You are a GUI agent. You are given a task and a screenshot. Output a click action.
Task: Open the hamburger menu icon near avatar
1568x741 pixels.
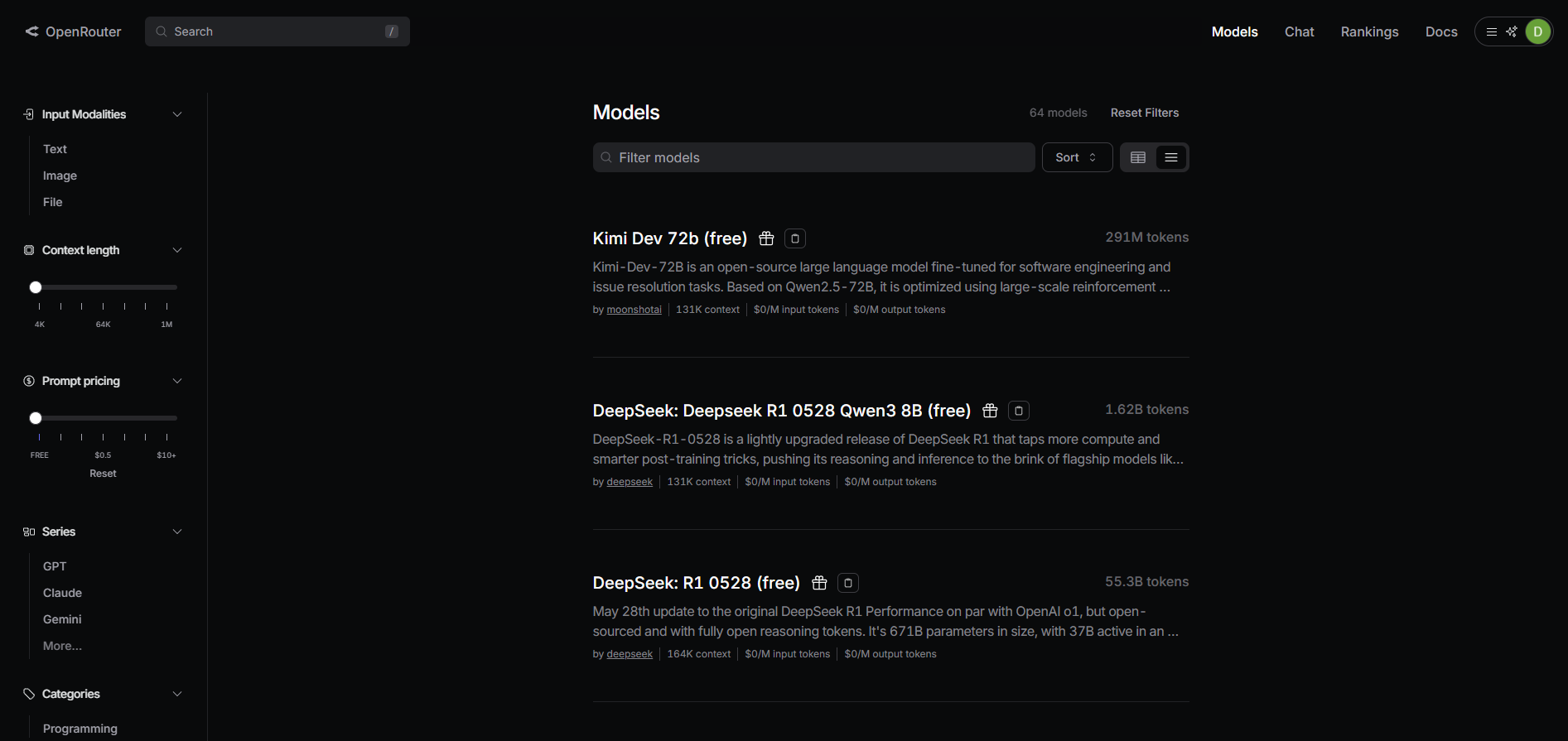1492,31
